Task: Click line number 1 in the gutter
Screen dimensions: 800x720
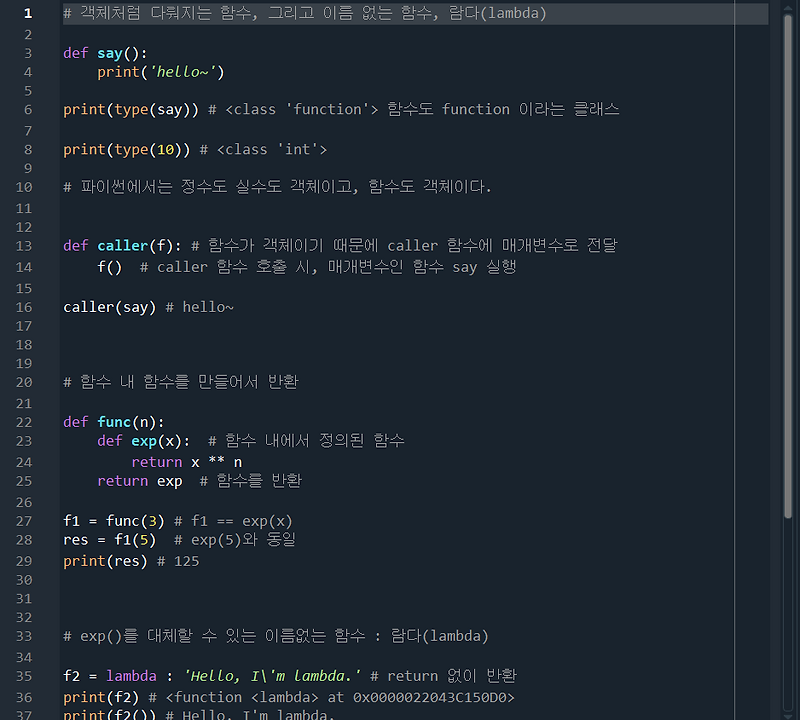Action: click(x=28, y=14)
